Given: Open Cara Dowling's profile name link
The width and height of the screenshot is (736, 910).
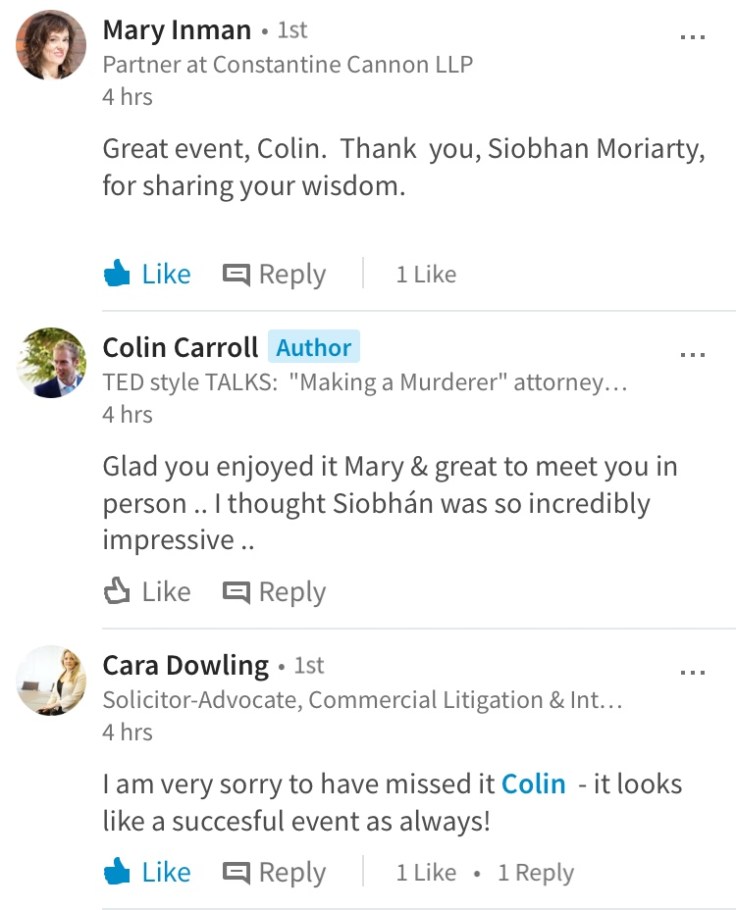Looking at the screenshot, I should coord(185,666).
